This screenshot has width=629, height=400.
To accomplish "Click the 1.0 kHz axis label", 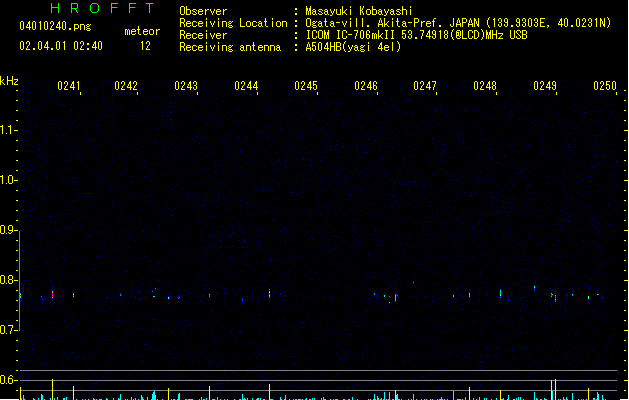I will click(7, 180).
